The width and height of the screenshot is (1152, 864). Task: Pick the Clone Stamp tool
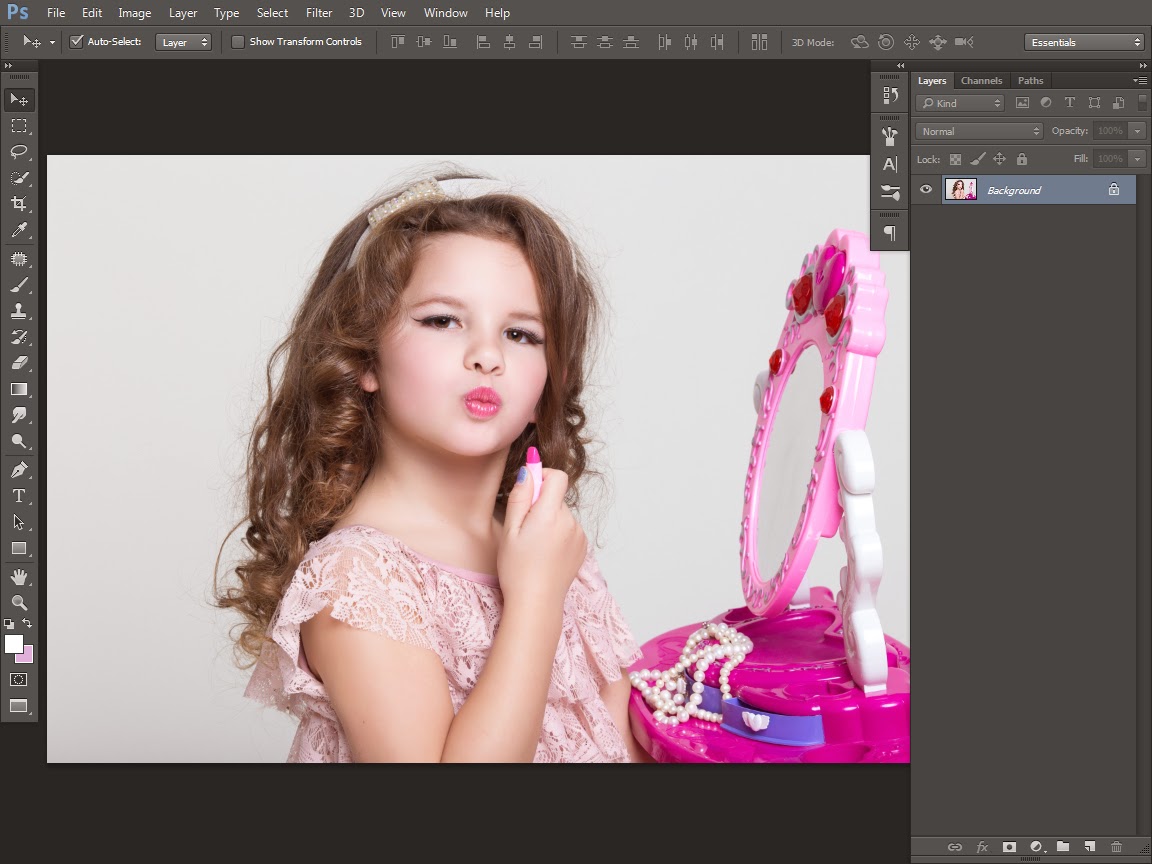coord(18,311)
